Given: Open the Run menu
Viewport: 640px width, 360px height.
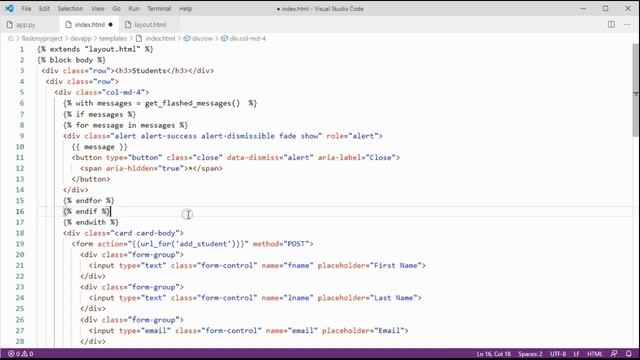Looking at the screenshot, I should point(134,9).
